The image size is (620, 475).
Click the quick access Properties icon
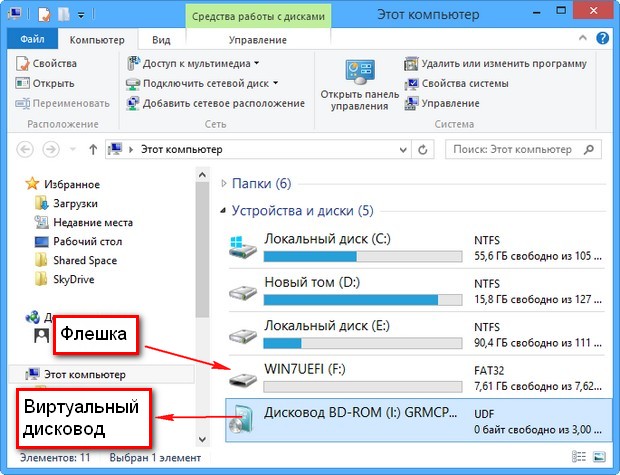(44, 14)
